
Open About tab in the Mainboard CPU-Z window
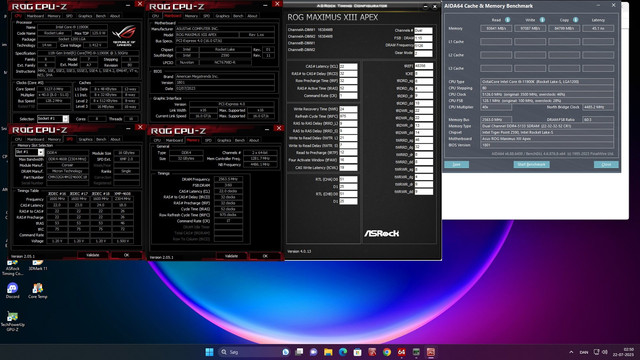(252, 16)
